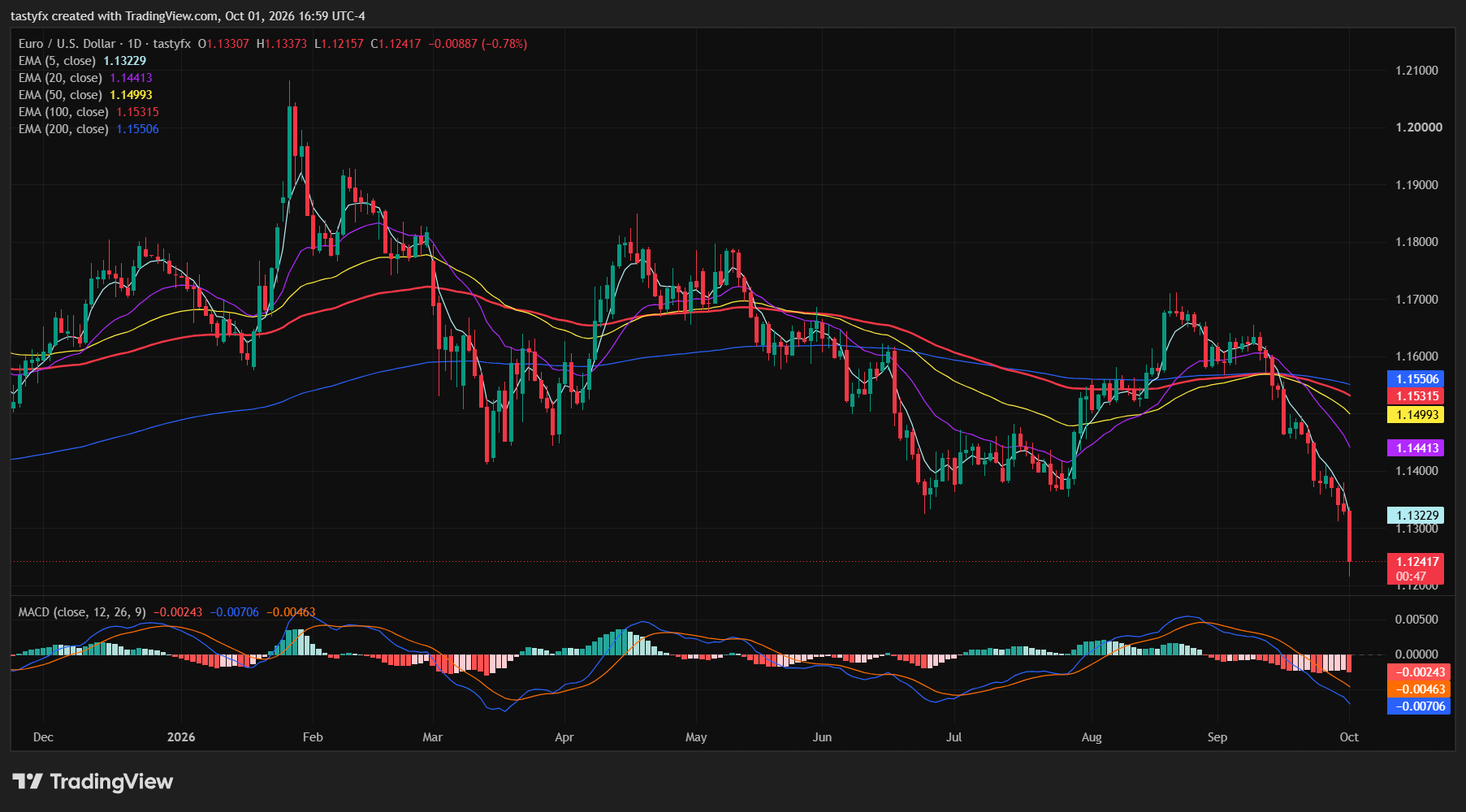Click the orange signal value −0.00463 in legend
Viewport: 1466px width, 812px height.
pos(291,612)
